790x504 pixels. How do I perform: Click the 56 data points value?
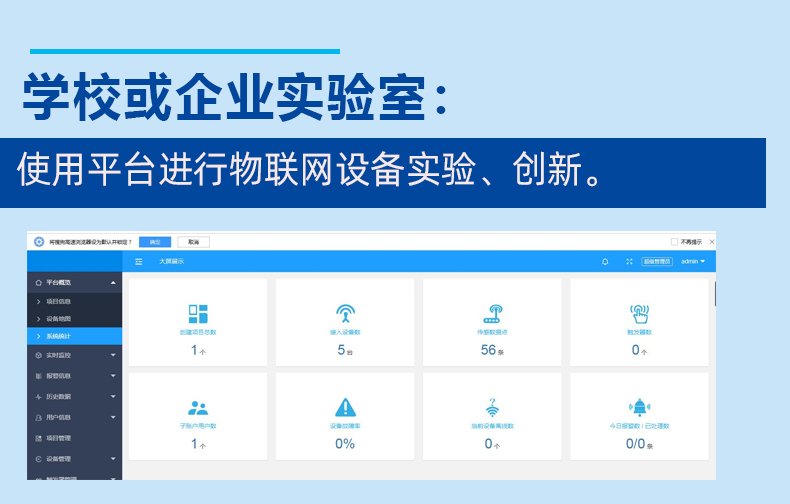click(x=488, y=350)
